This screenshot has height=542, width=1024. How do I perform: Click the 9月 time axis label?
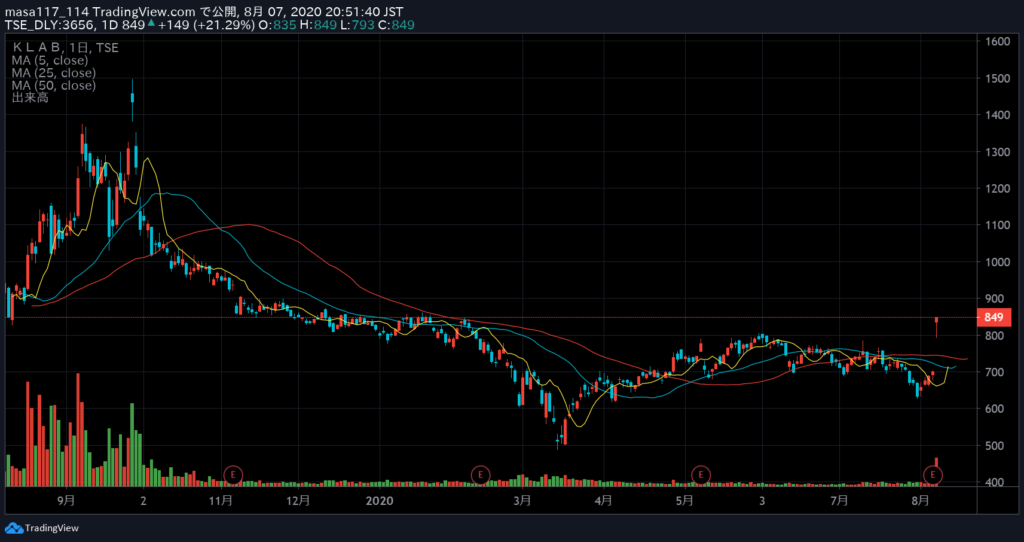pos(66,501)
